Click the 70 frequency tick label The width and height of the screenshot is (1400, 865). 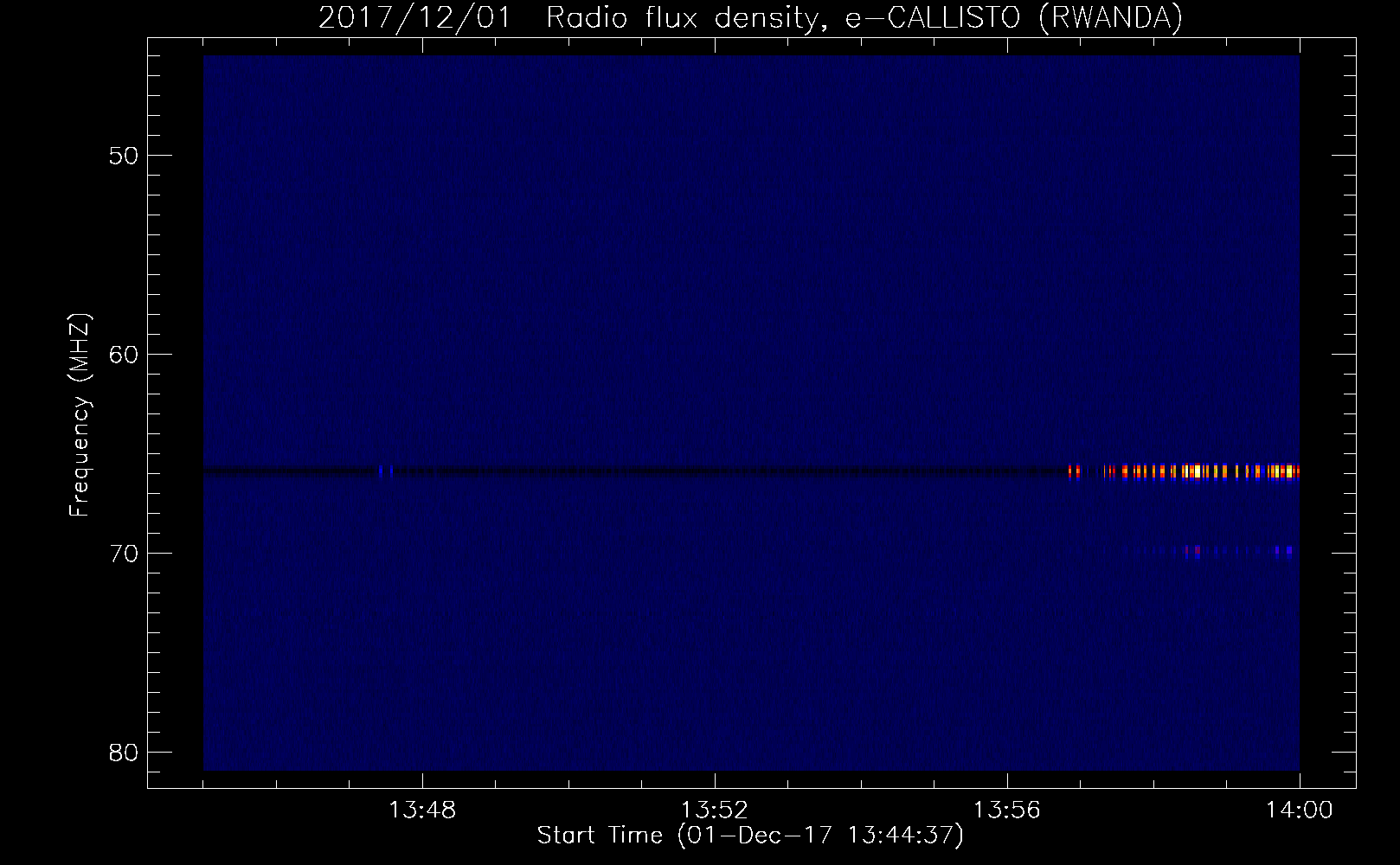(124, 554)
